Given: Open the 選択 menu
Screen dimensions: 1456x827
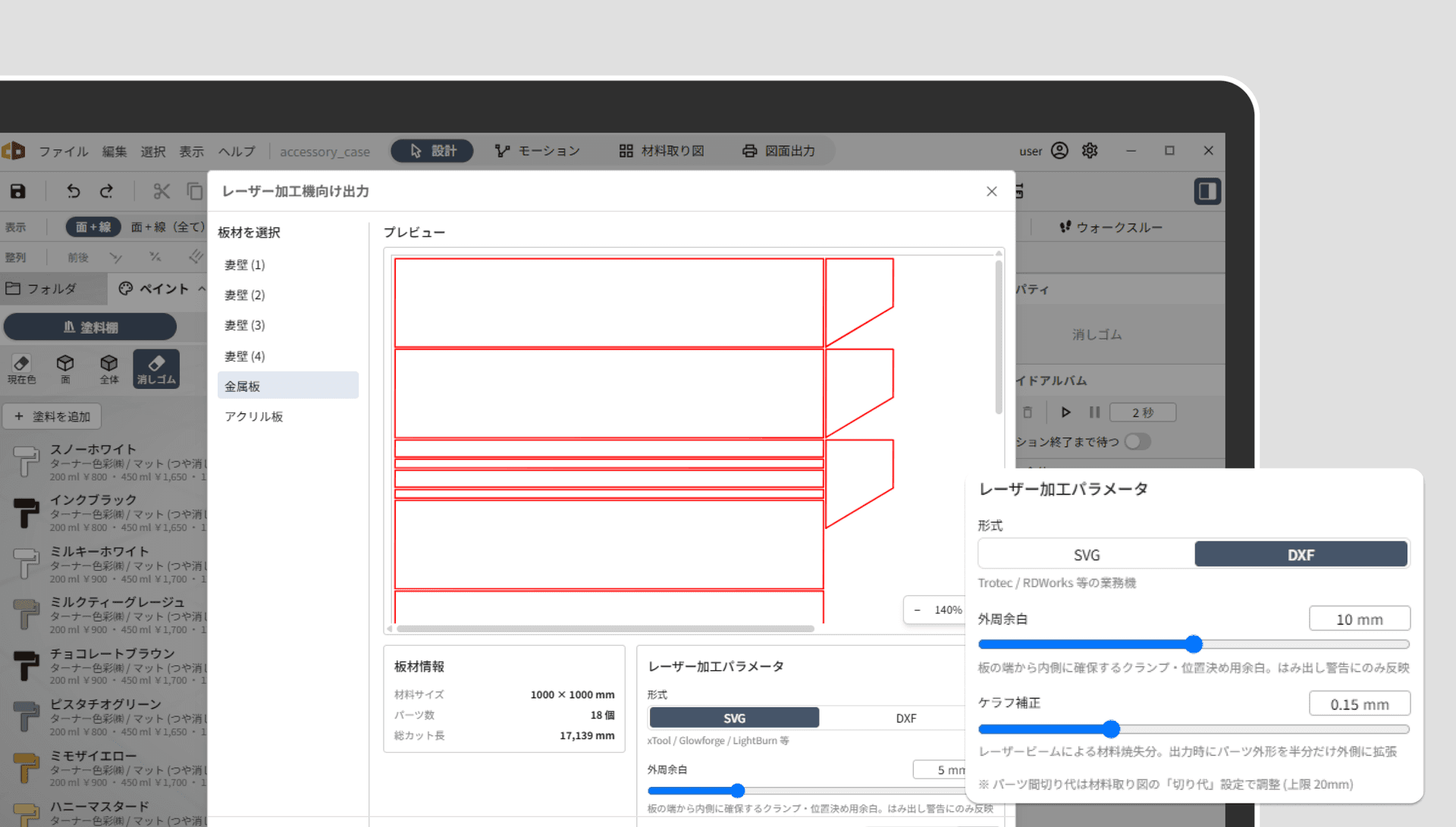Looking at the screenshot, I should tap(152, 152).
